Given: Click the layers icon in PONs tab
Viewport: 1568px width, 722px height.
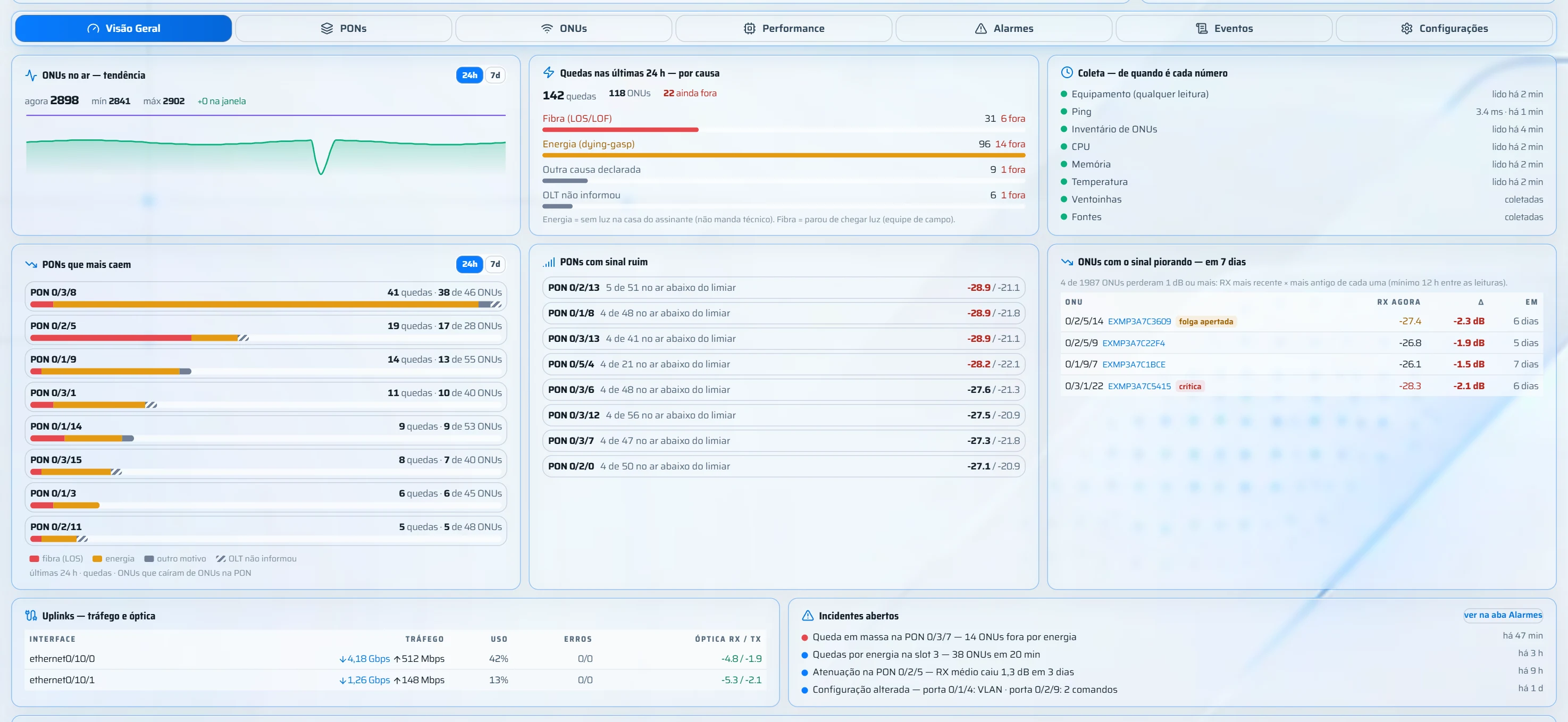Looking at the screenshot, I should (x=327, y=29).
